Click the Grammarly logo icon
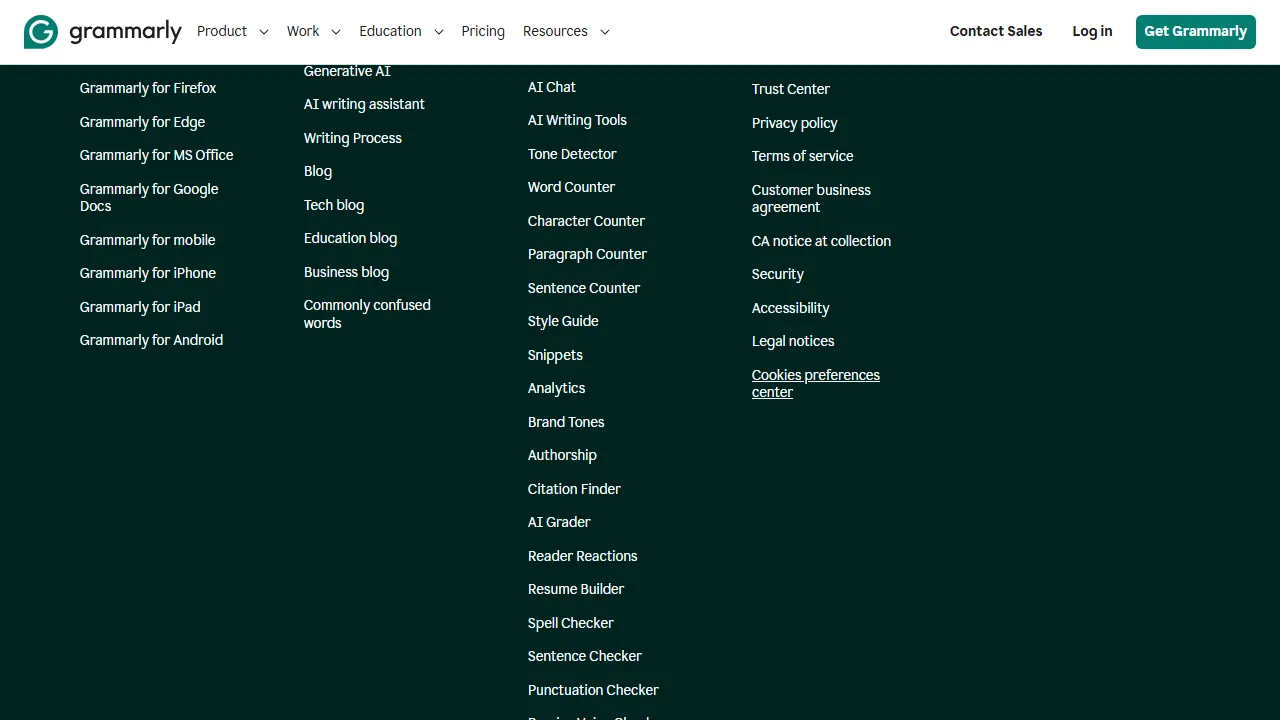1280x720 pixels. tap(41, 32)
